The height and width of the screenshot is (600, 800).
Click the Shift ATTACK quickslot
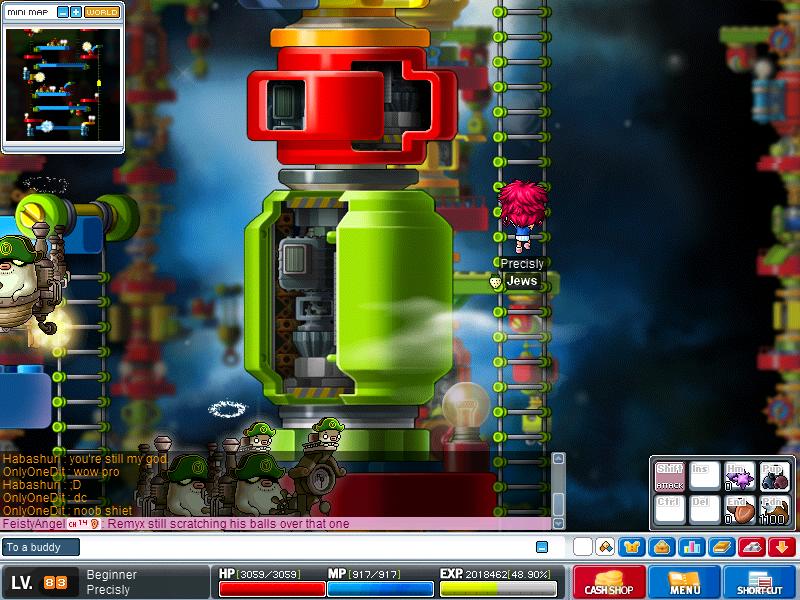point(670,477)
